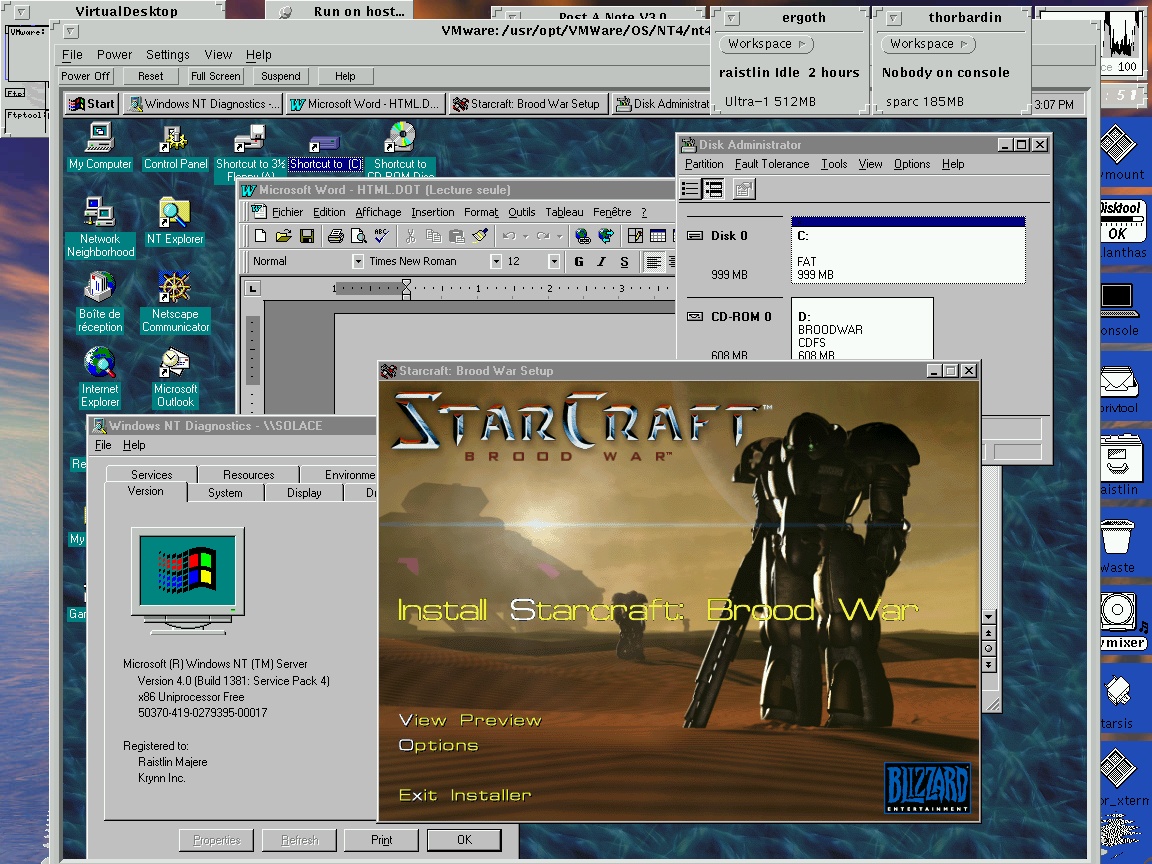Switch Disk Administrator to Volumes view icon
Viewport: 1152px width, 864px height.
[691, 190]
